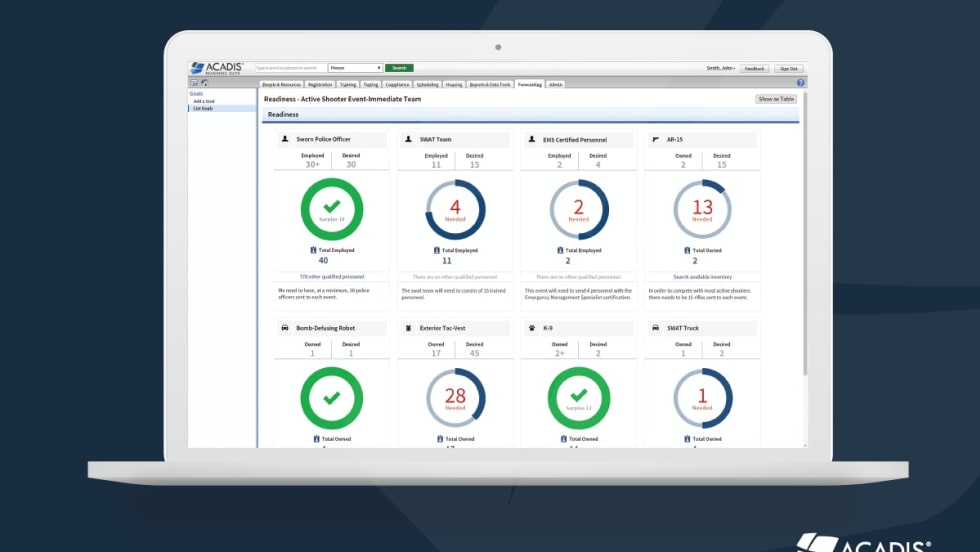
Task: Open the Person search type dropdown
Action: [x=356, y=68]
